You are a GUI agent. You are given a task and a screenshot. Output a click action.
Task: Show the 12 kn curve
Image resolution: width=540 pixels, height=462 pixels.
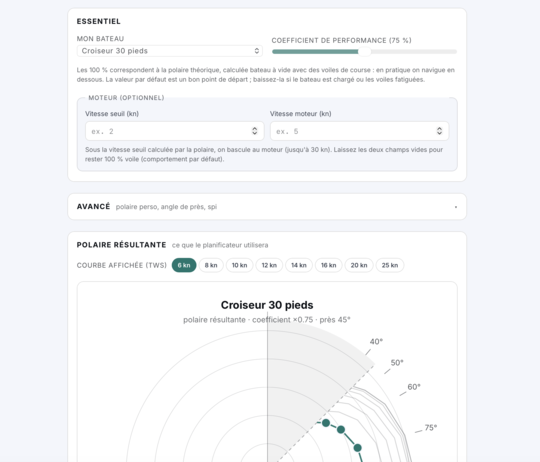coord(269,265)
